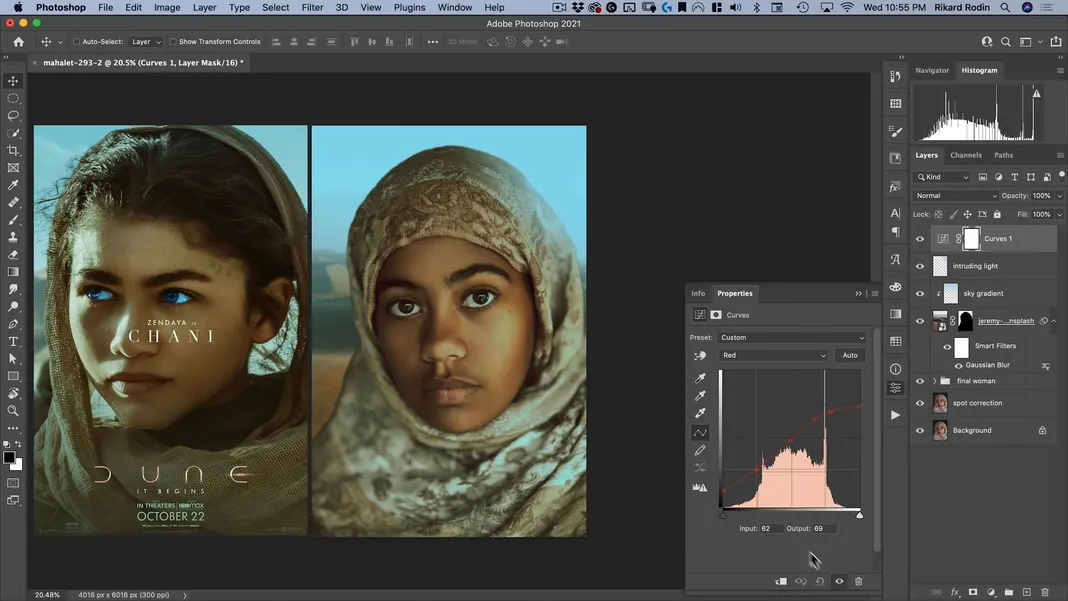
Task: Click the foreground color swatch
Action: click(9, 458)
